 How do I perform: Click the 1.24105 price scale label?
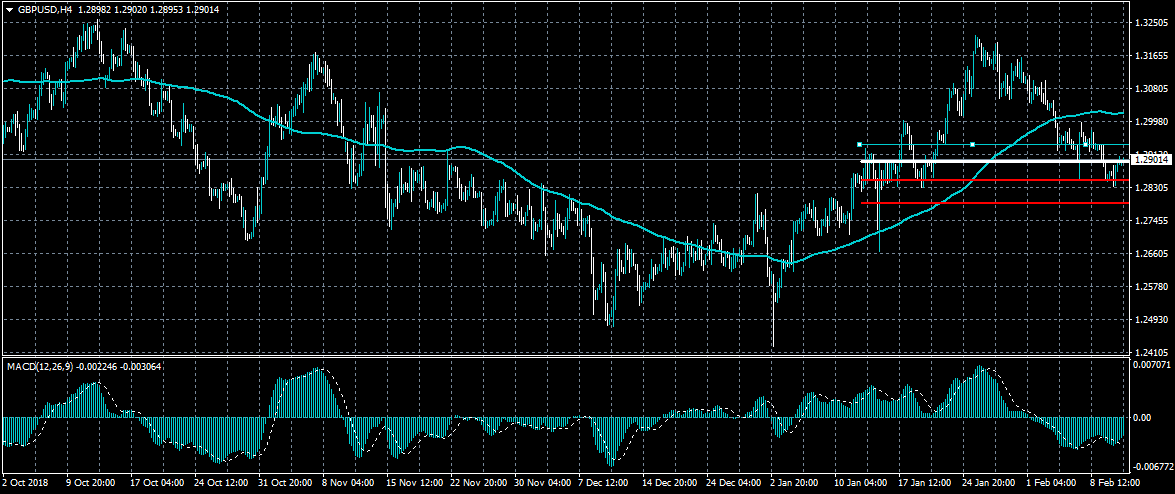(x=1151, y=352)
